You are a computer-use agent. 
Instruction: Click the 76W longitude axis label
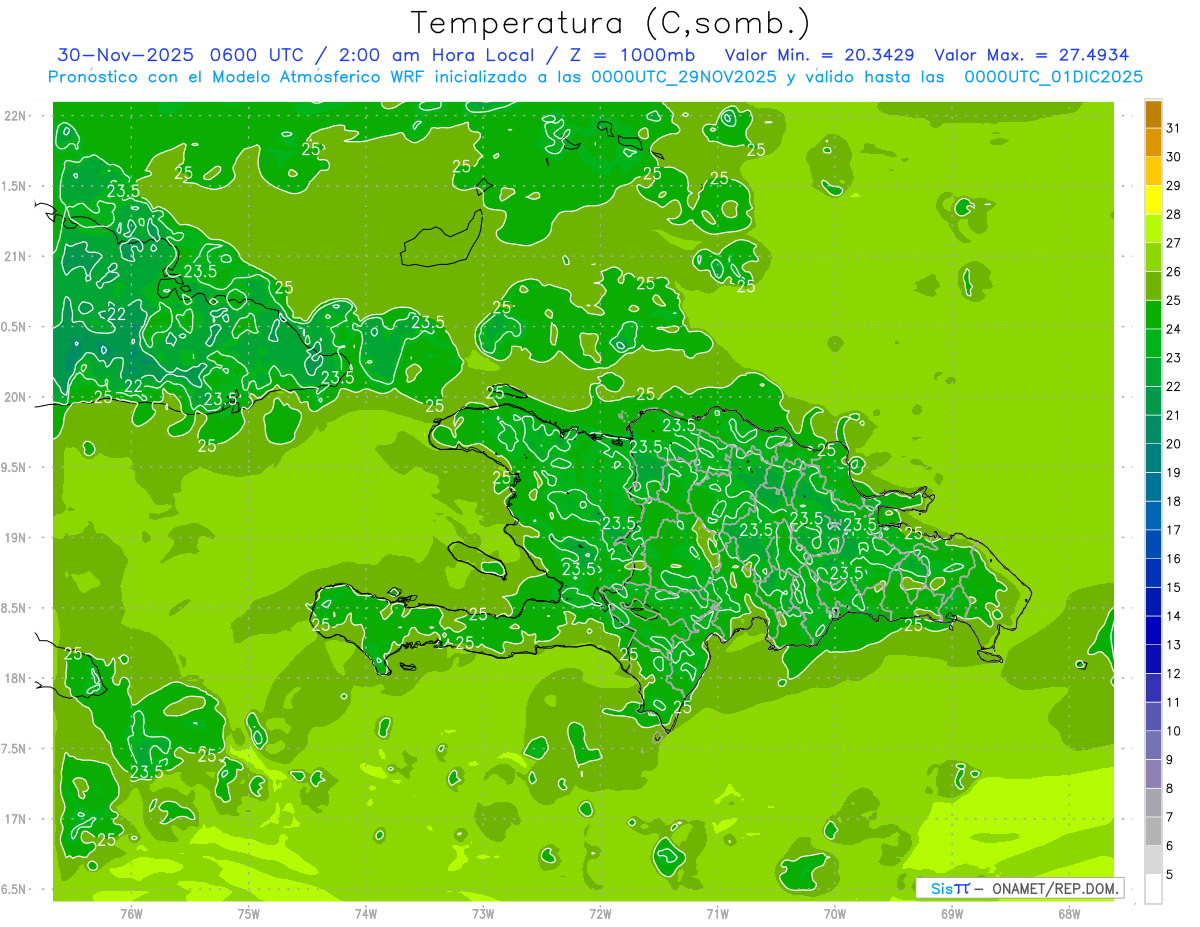131,914
